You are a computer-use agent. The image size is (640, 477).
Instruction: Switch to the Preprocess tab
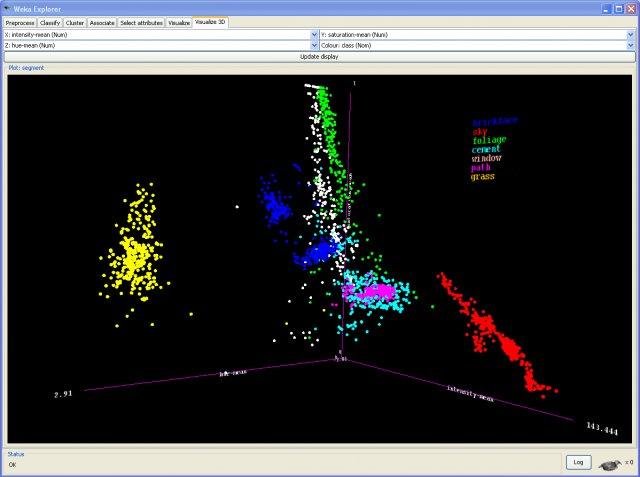[20, 23]
